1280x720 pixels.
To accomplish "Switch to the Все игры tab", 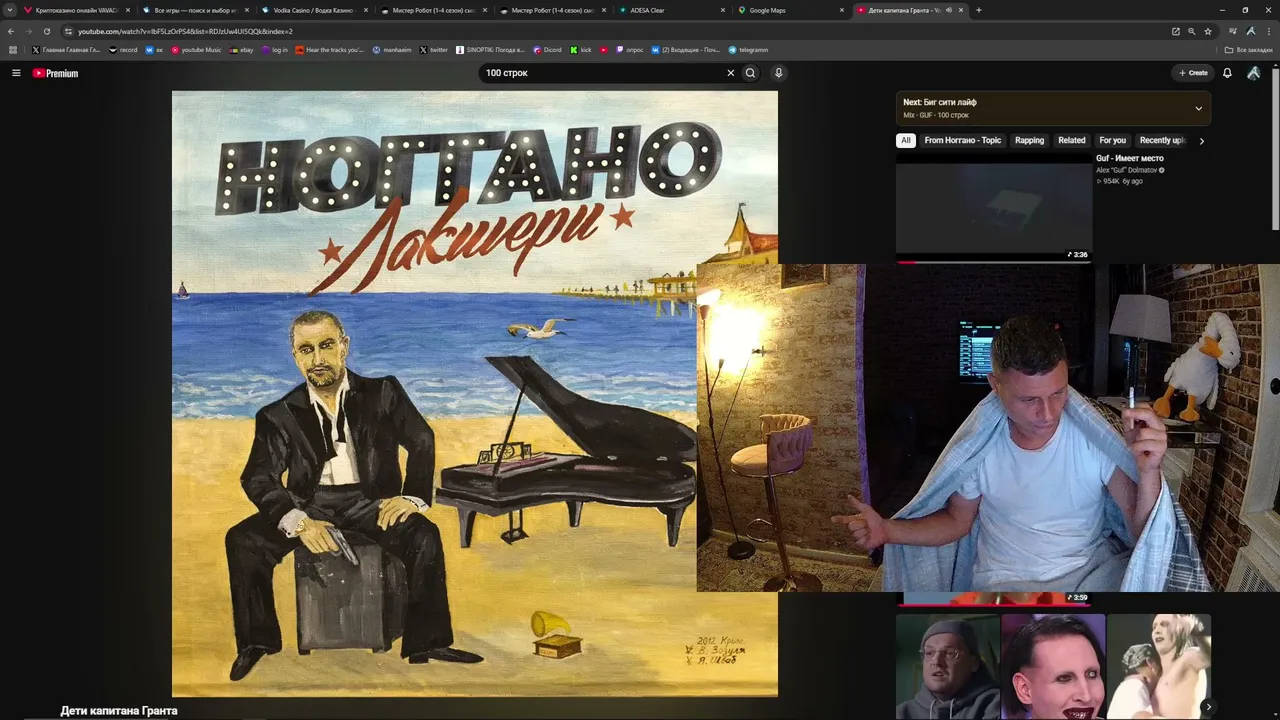I will tap(194, 10).
